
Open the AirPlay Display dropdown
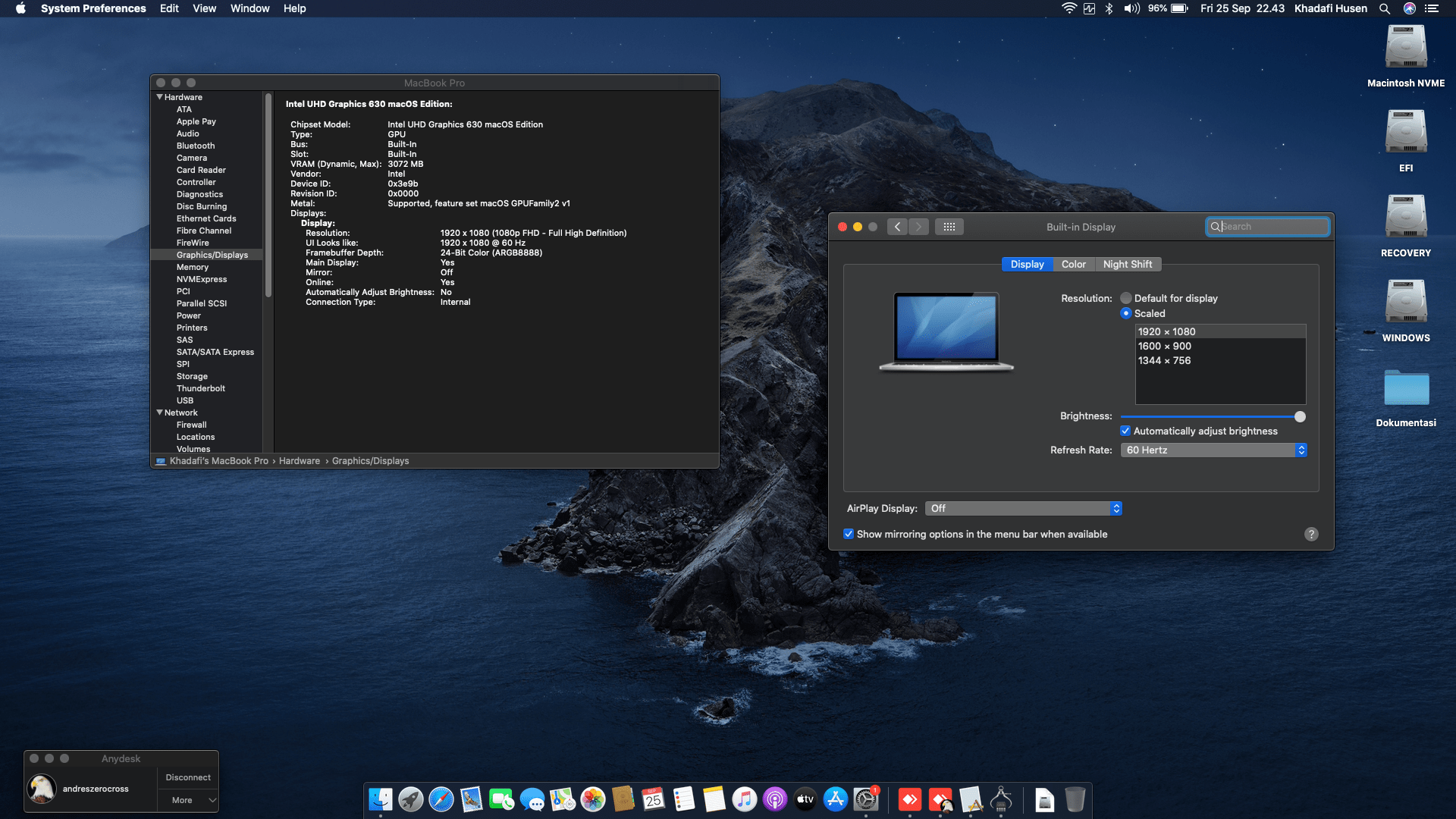coord(1023,509)
